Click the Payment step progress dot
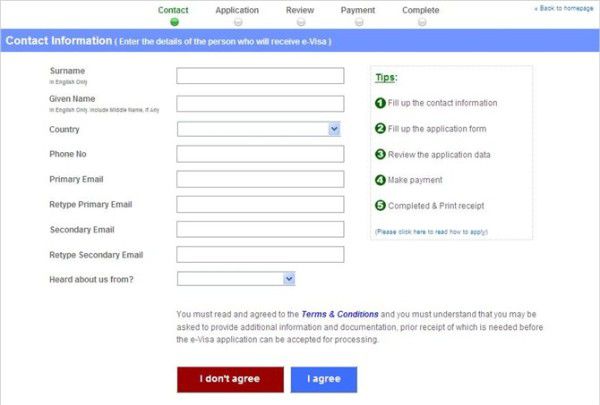The height and width of the screenshot is (405, 600). [358, 21]
